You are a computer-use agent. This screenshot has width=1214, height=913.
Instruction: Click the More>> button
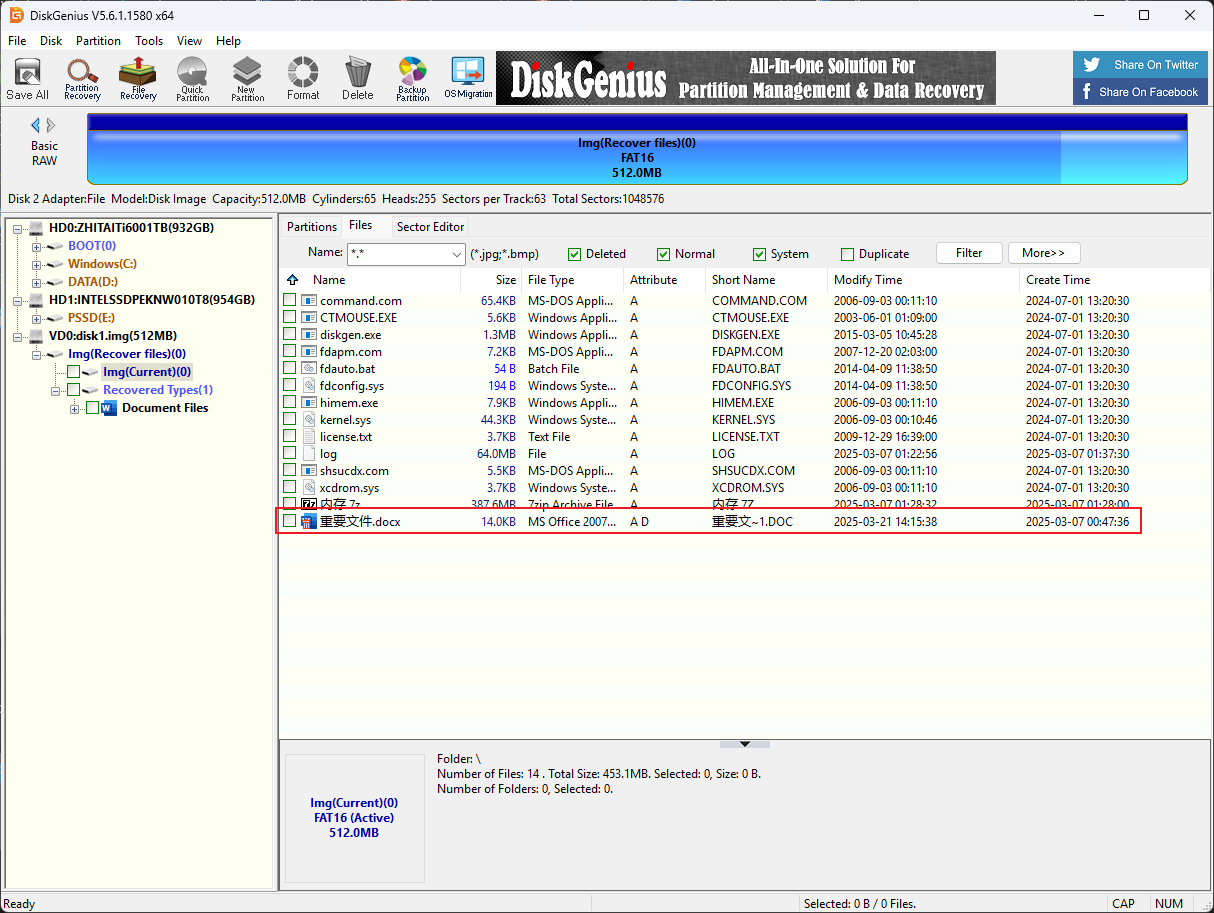pos(1043,253)
